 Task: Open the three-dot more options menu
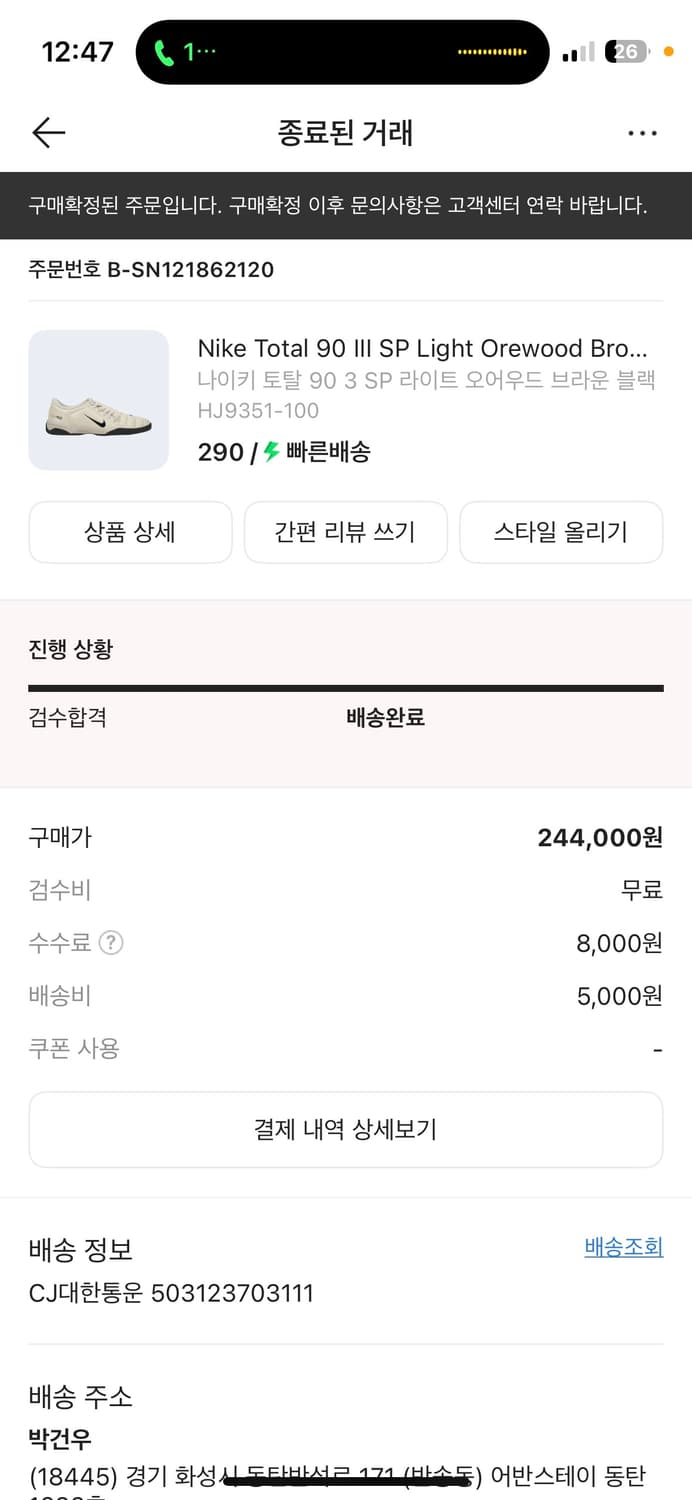(643, 132)
